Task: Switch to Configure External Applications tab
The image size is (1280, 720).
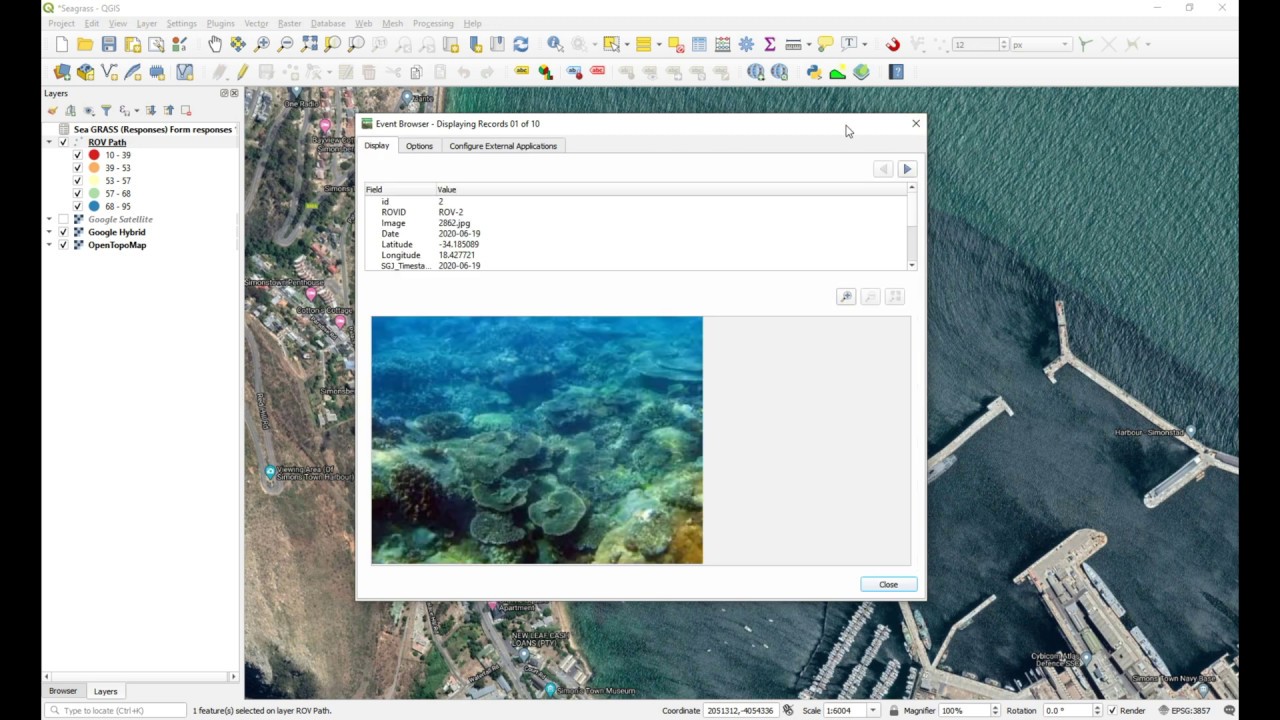Action: (503, 146)
